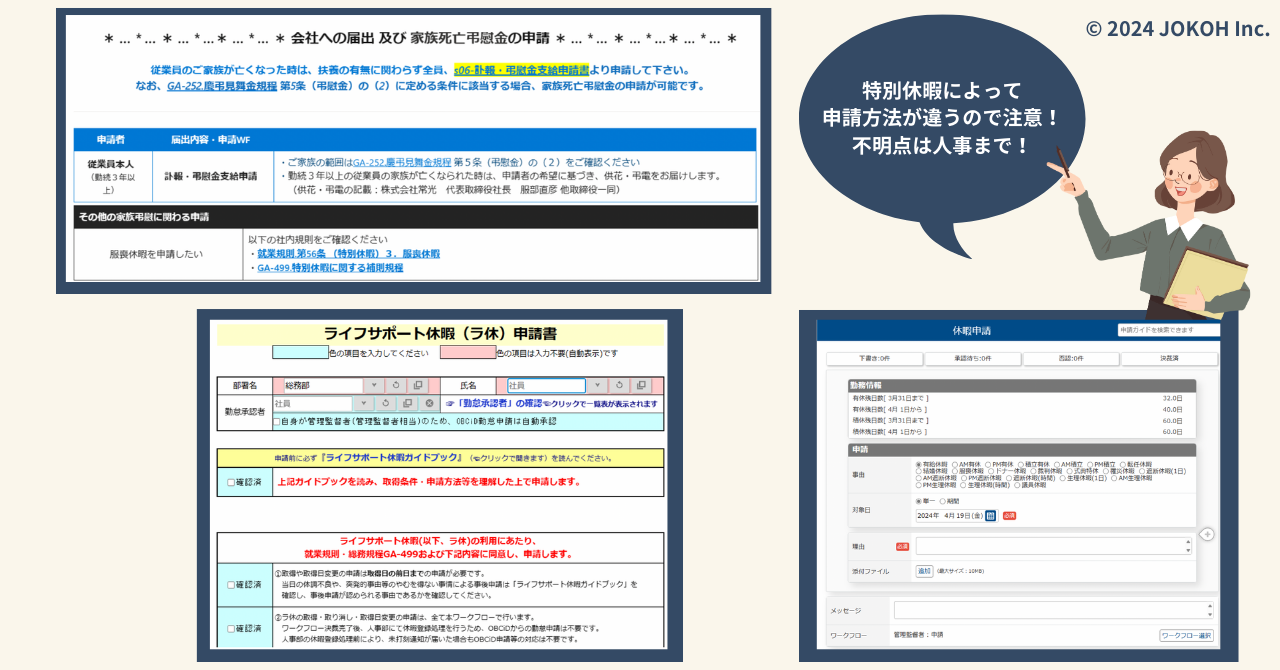
Task: Open 就業規則 第56条 服喪休暇 link
Action: (348, 254)
